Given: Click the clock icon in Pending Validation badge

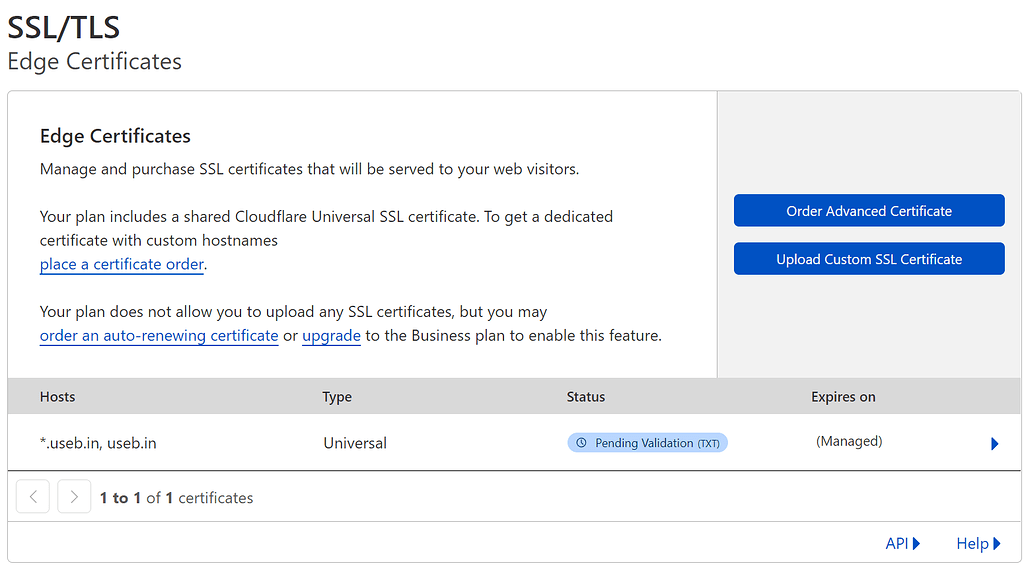Looking at the screenshot, I should pyautogui.click(x=581, y=443).
